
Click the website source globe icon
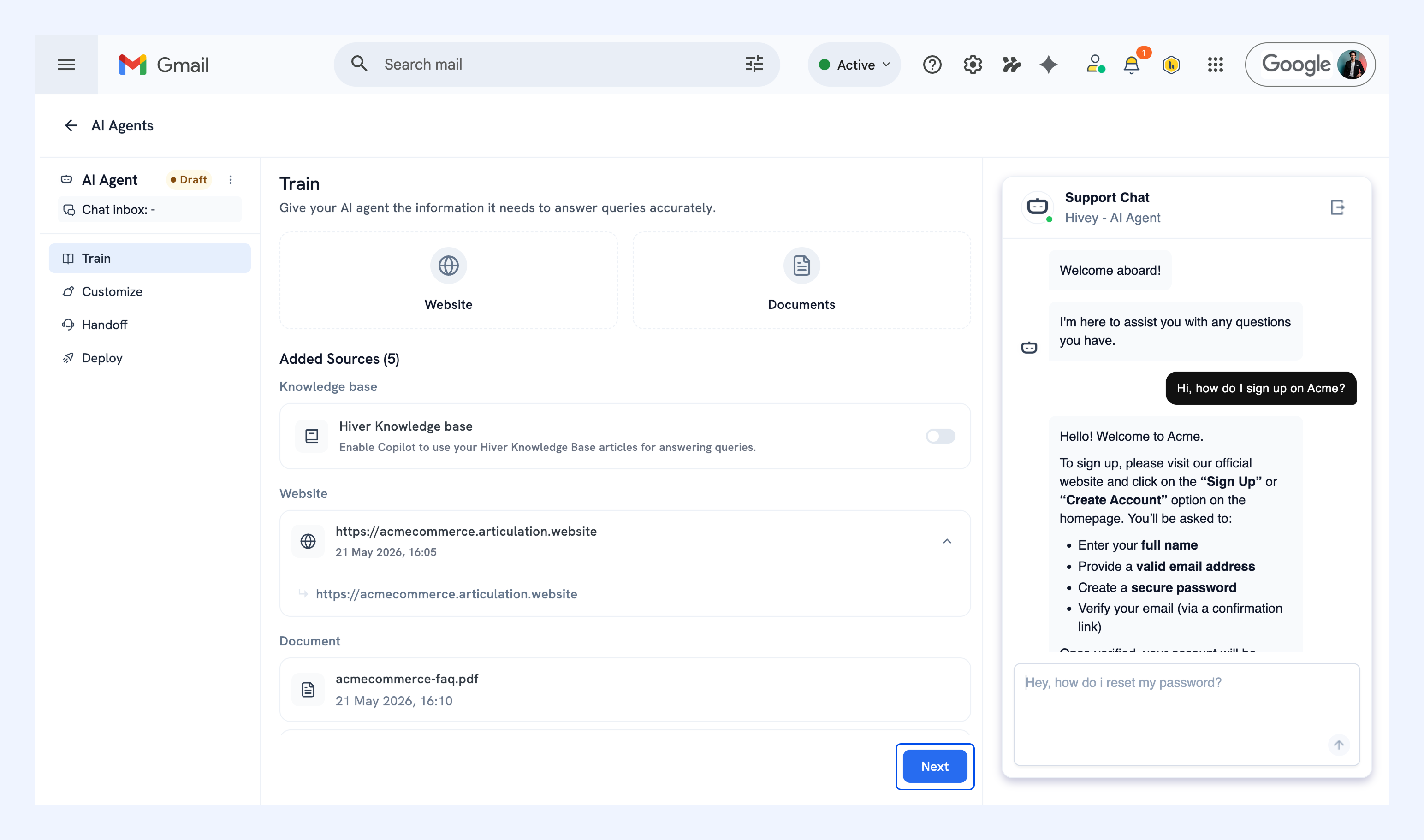pyautogui.click(x=308, y=542)
